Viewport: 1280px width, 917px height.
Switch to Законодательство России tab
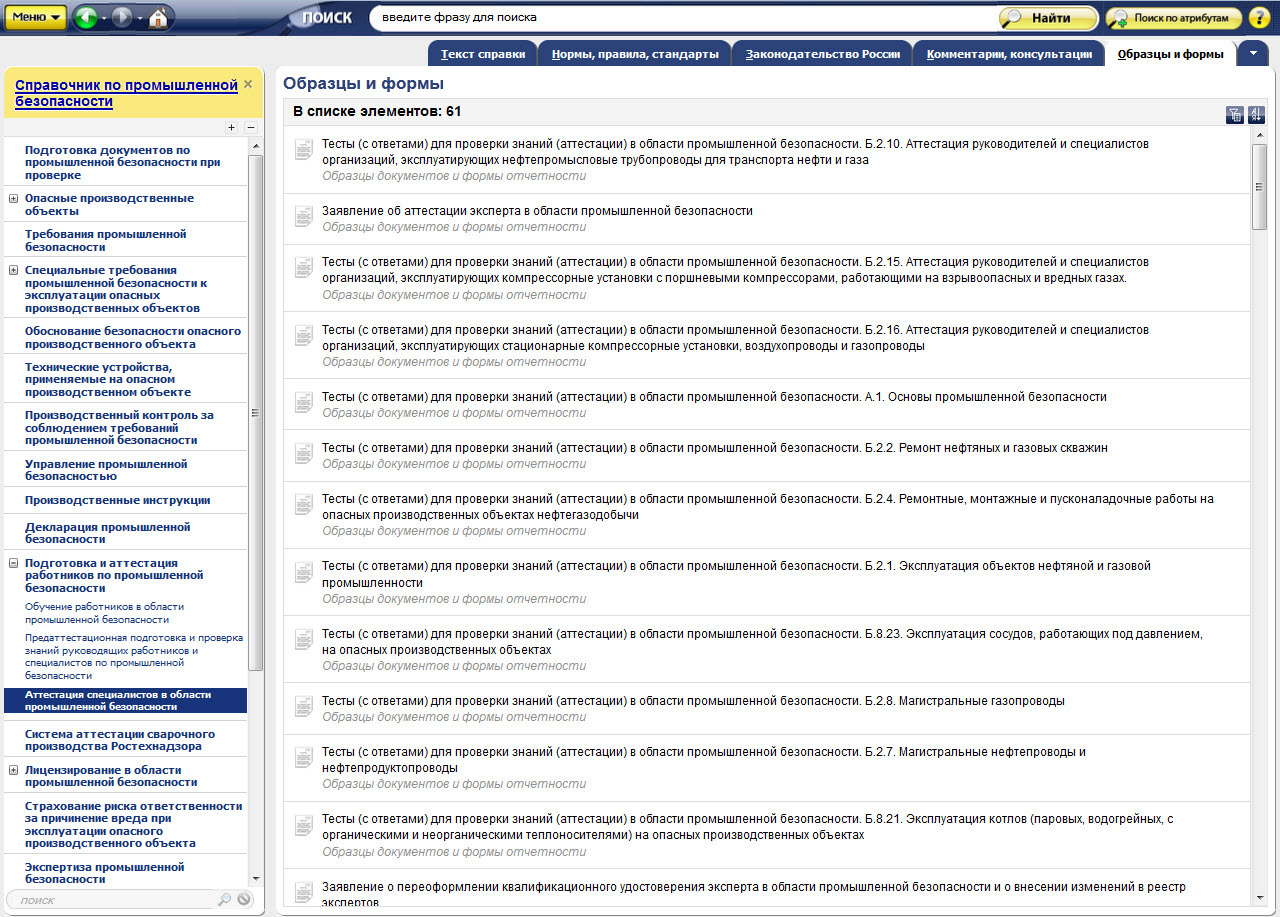[x=822, y=54]
